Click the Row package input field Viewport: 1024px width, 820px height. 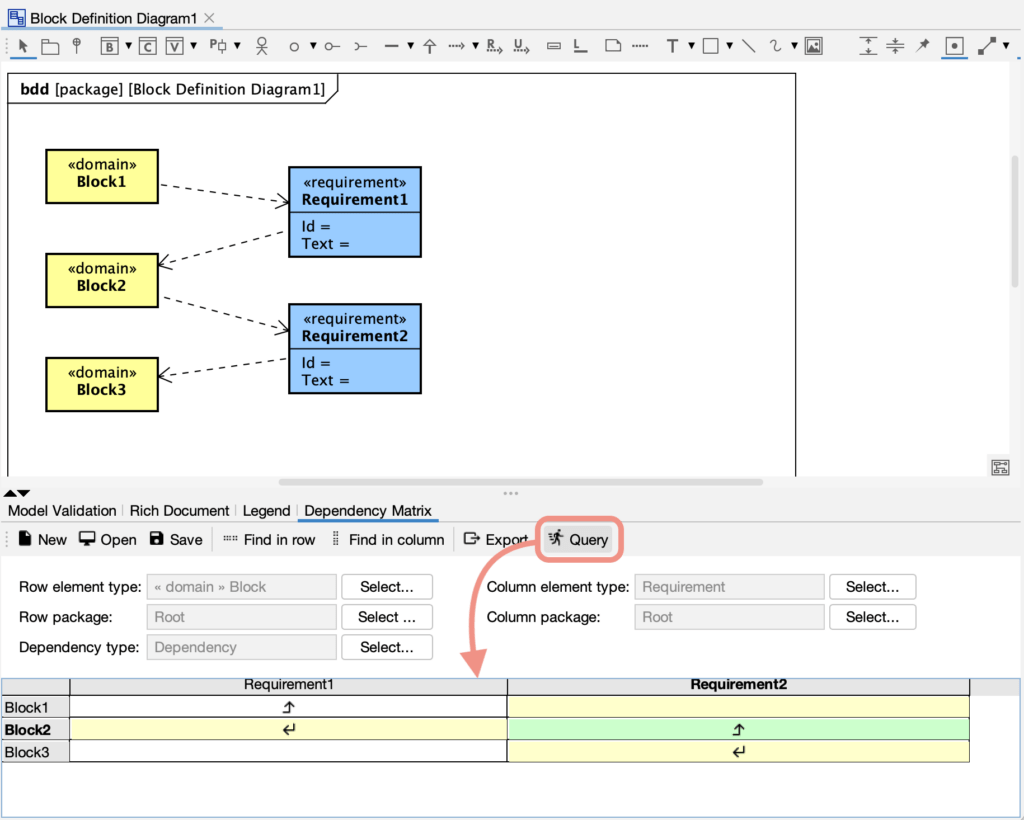(240, 617)
